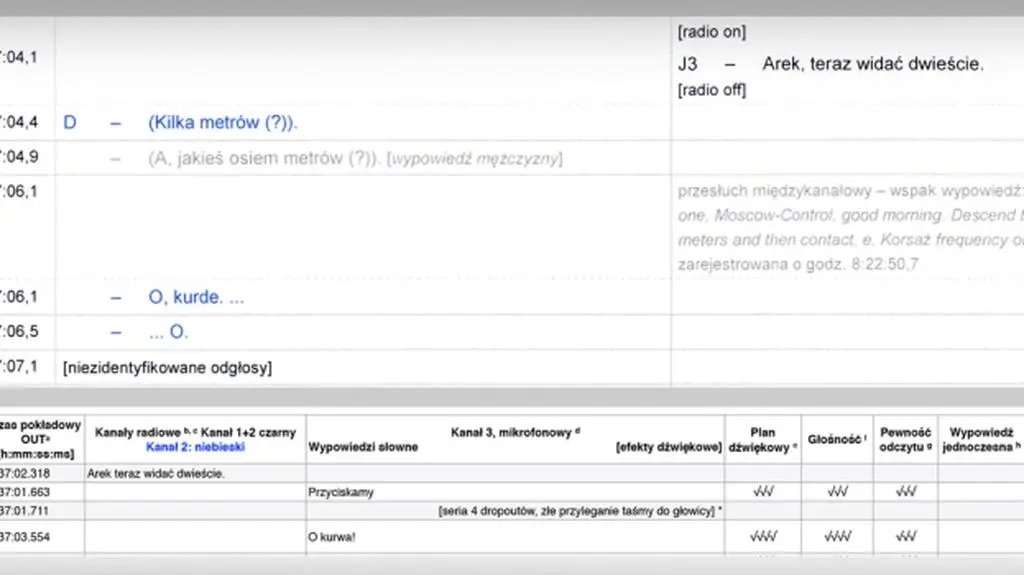Click gray text 'zarejestrowana o godz. 8:22:50,7'
Screen dimensions: 1024x575
798,265
